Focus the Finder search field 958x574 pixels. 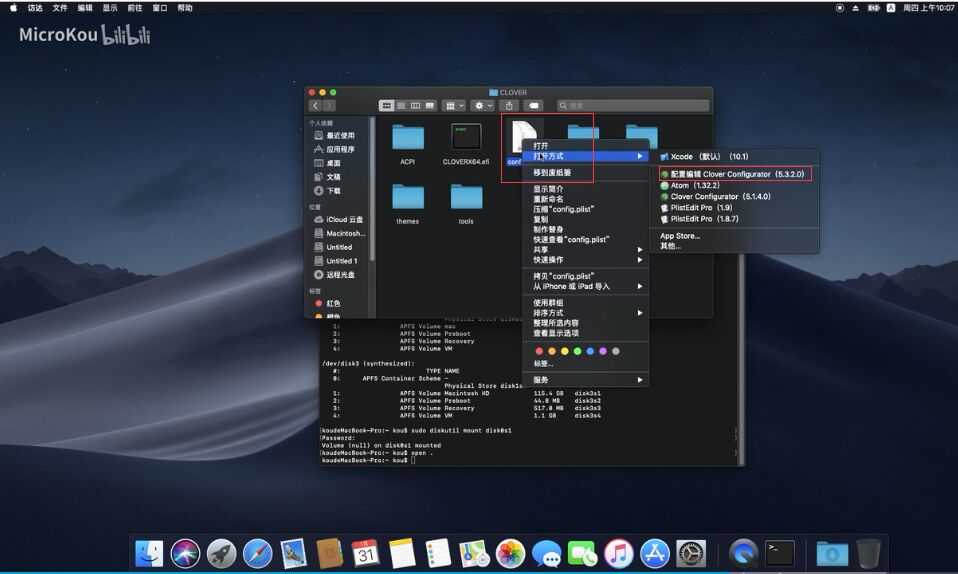pos(633,106)
